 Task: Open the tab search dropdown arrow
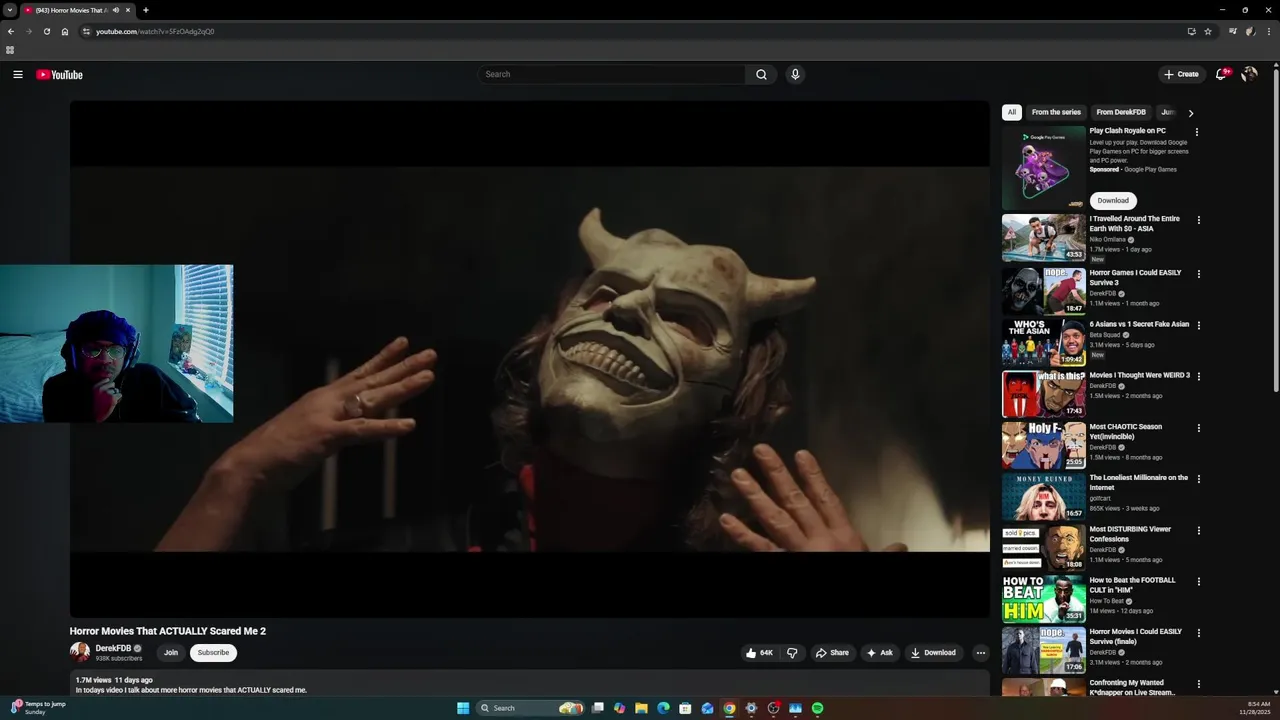[x=10, y=10]
